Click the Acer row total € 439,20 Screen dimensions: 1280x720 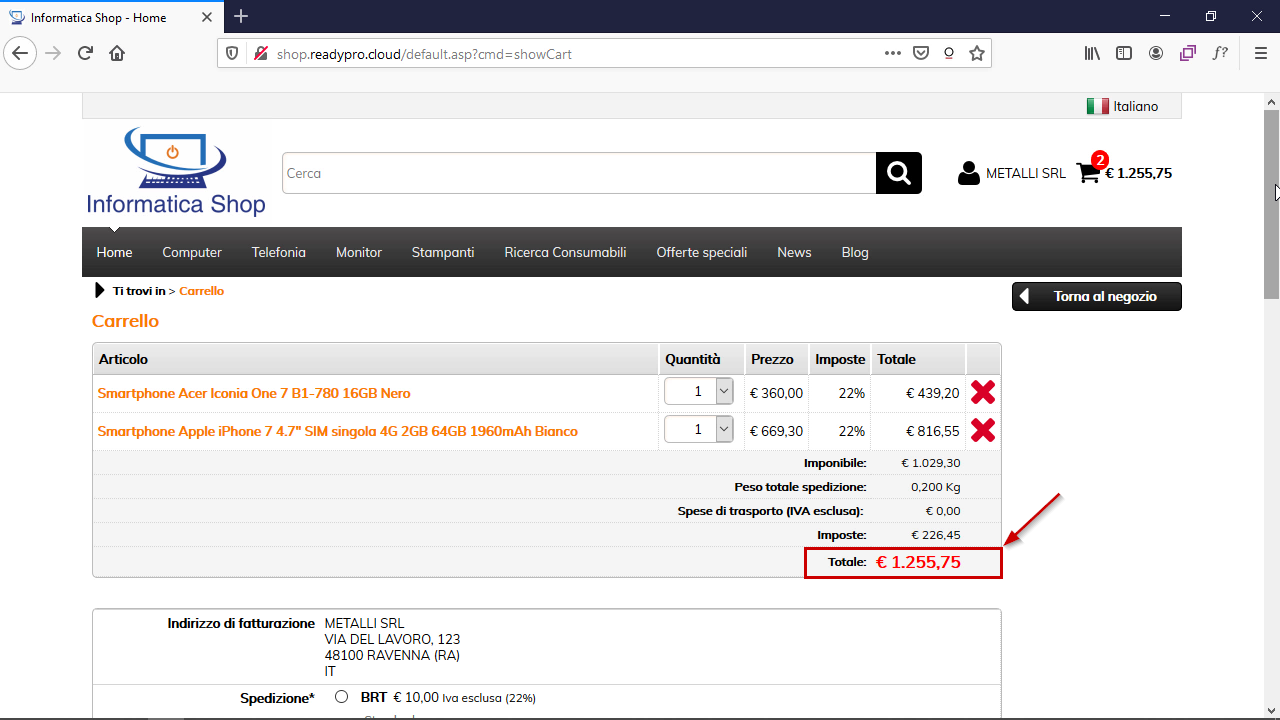point(933,393)
